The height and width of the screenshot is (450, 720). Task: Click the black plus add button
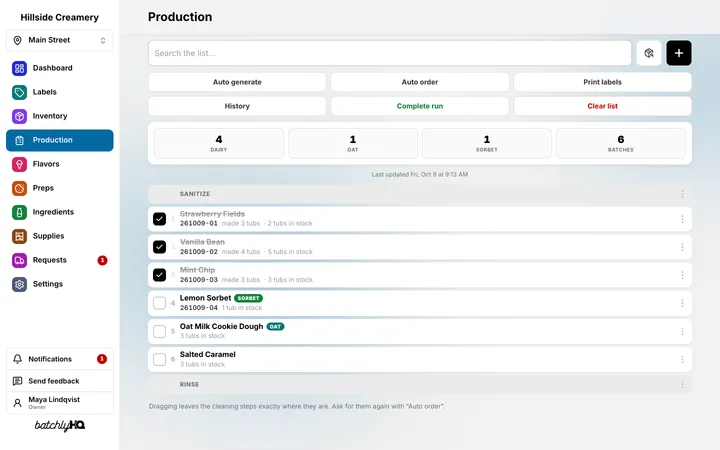coord(679,53)
